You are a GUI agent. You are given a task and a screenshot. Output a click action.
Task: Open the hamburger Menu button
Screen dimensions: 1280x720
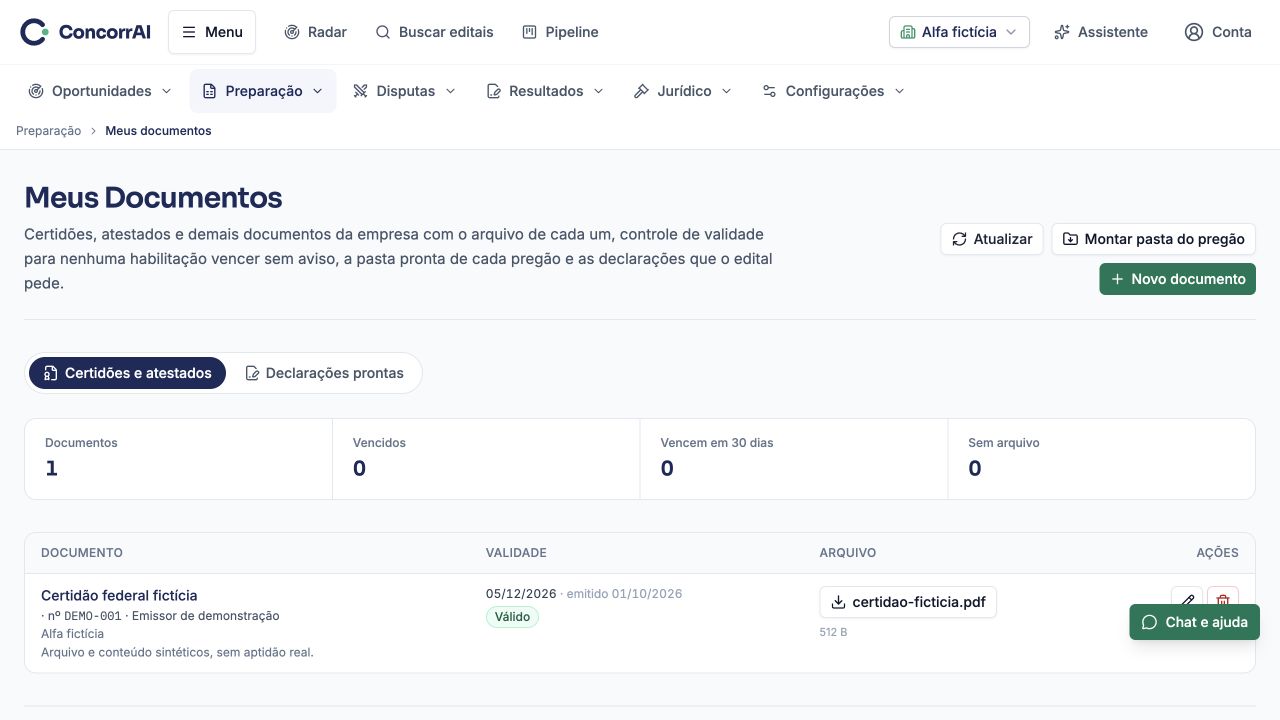[x=212, y=32]
